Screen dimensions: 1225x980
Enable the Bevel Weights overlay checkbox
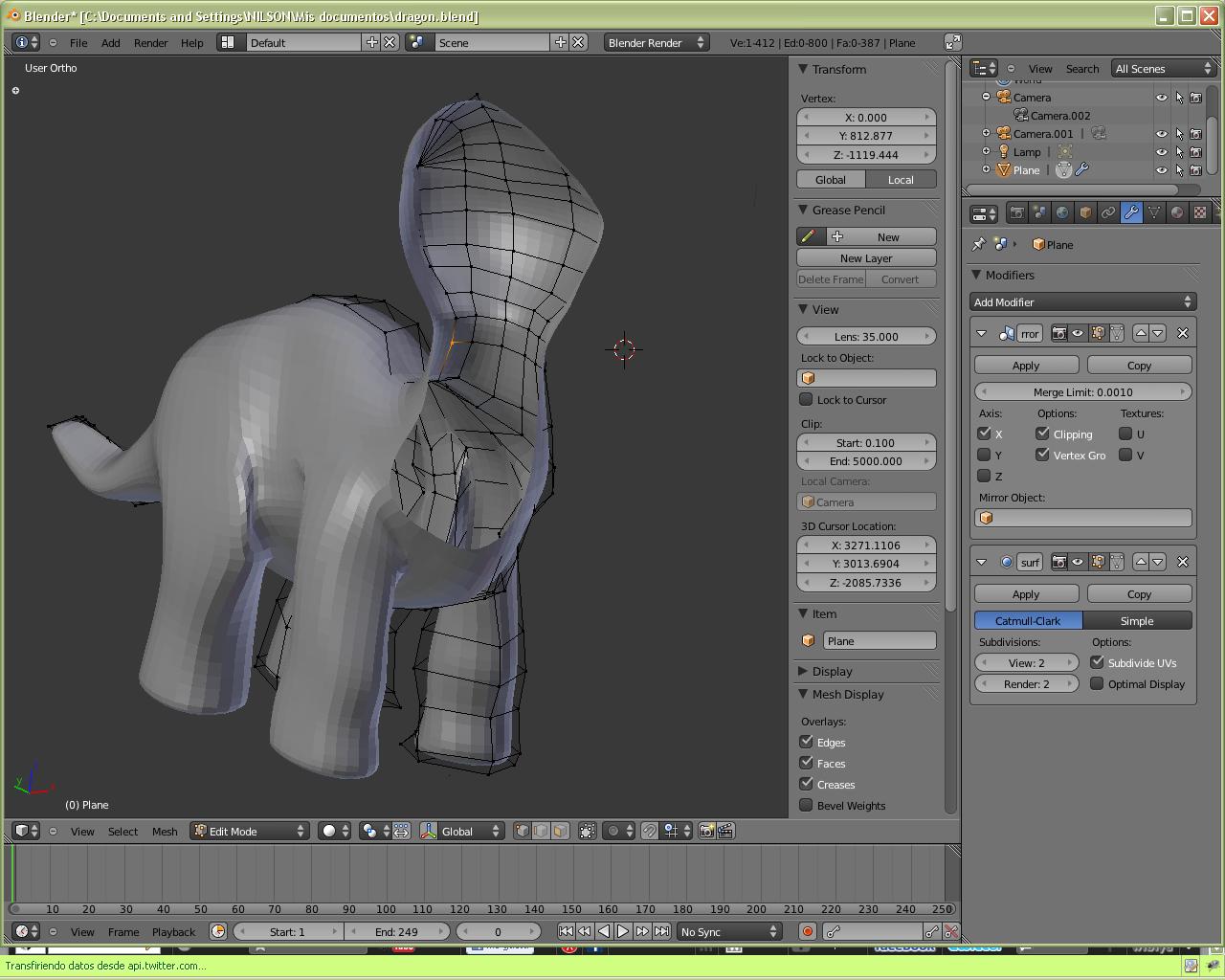click(x=807, y=806)
